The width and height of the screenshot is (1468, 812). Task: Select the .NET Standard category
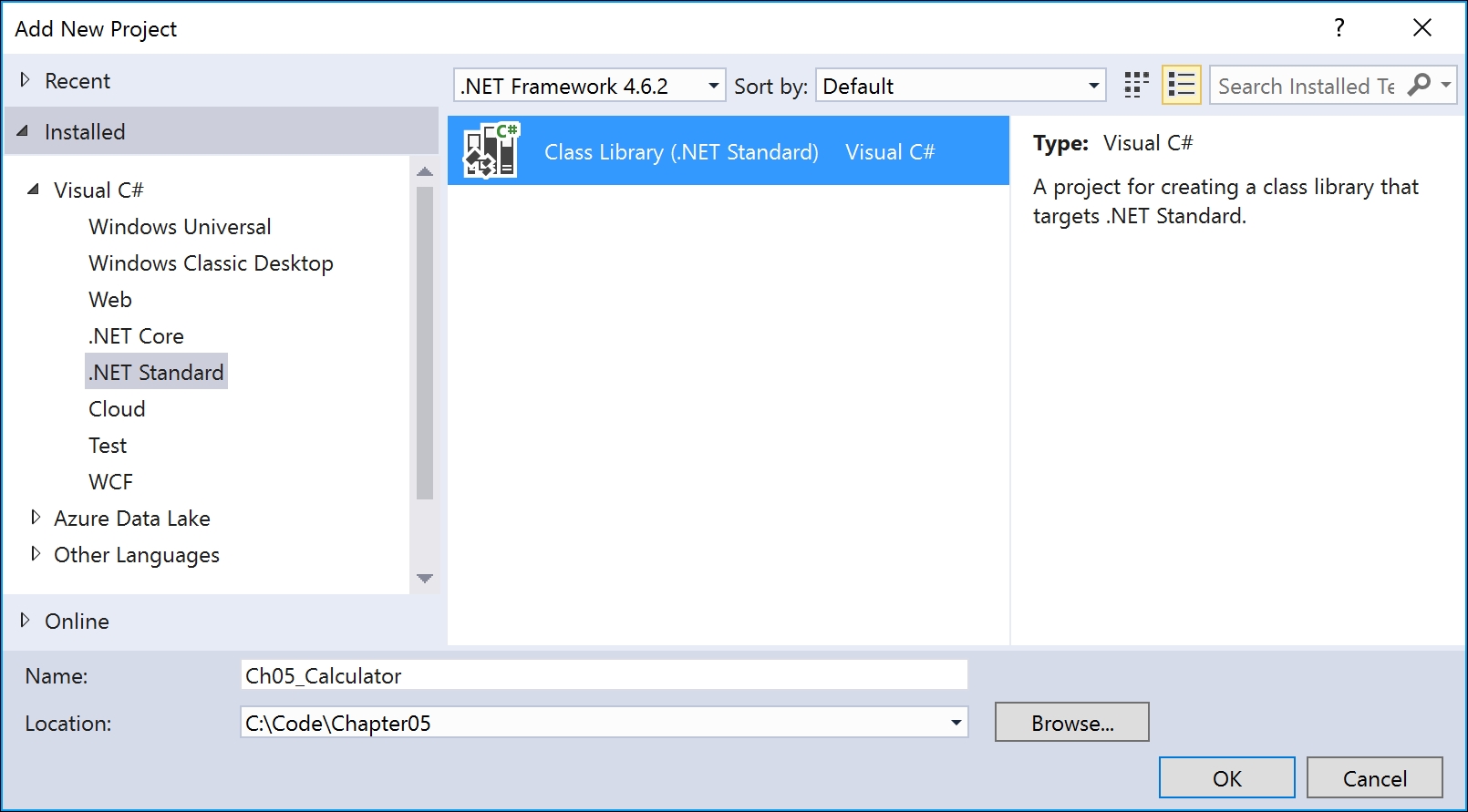156,372
